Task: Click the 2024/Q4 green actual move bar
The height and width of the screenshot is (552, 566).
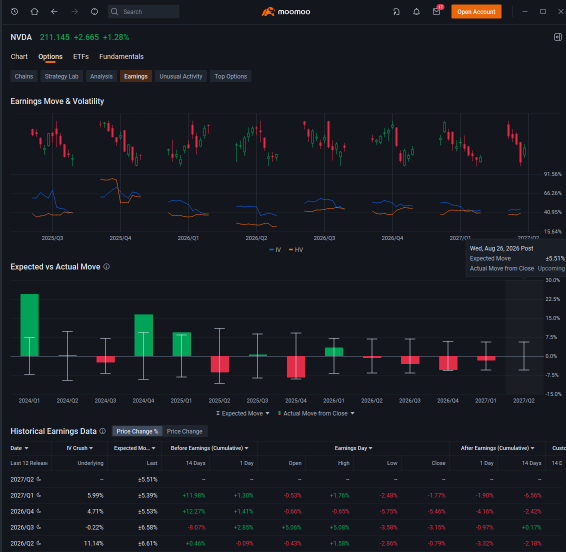Action: click(144, 335)
